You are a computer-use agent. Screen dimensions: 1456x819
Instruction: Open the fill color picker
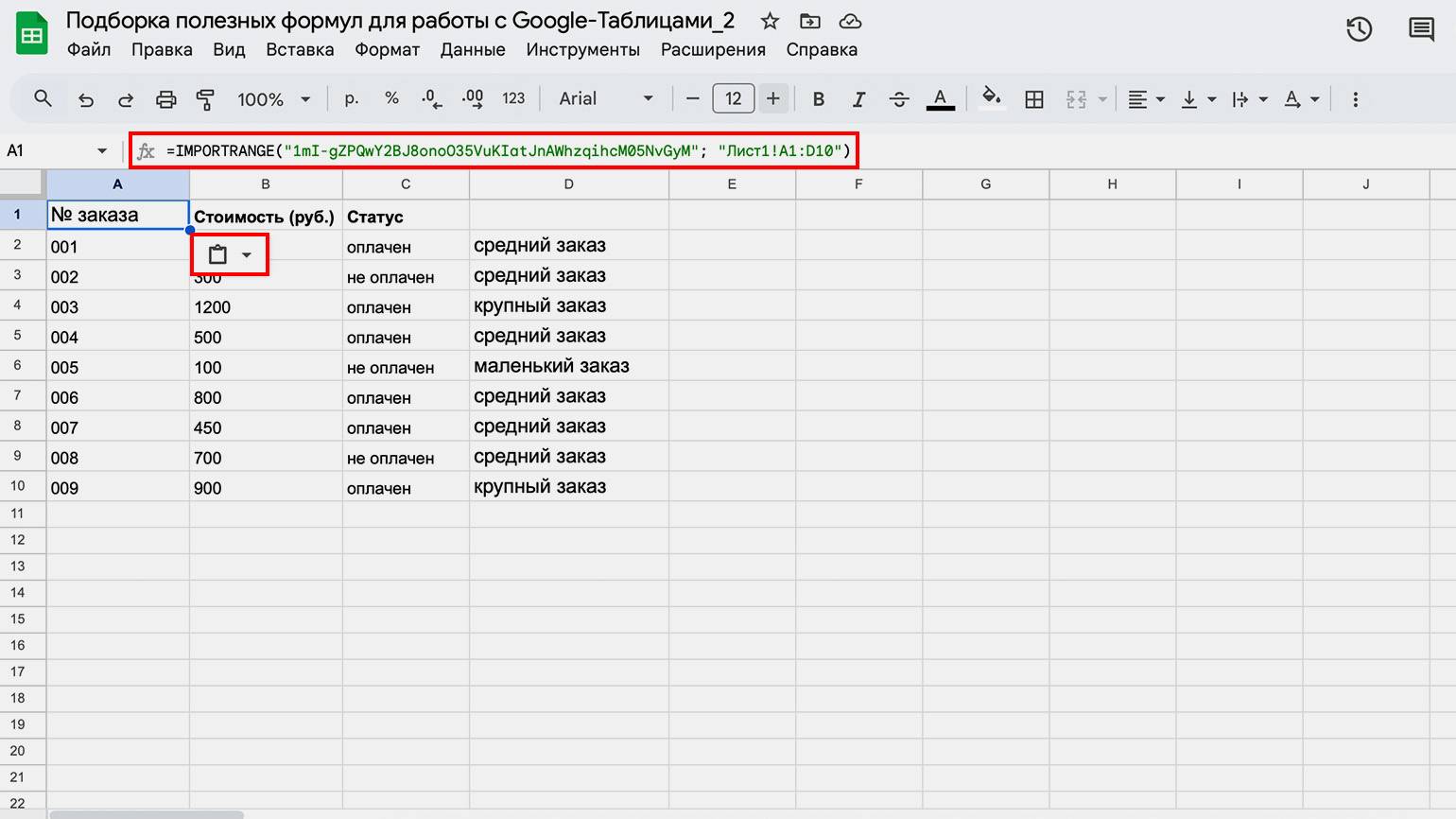[991, 98]
